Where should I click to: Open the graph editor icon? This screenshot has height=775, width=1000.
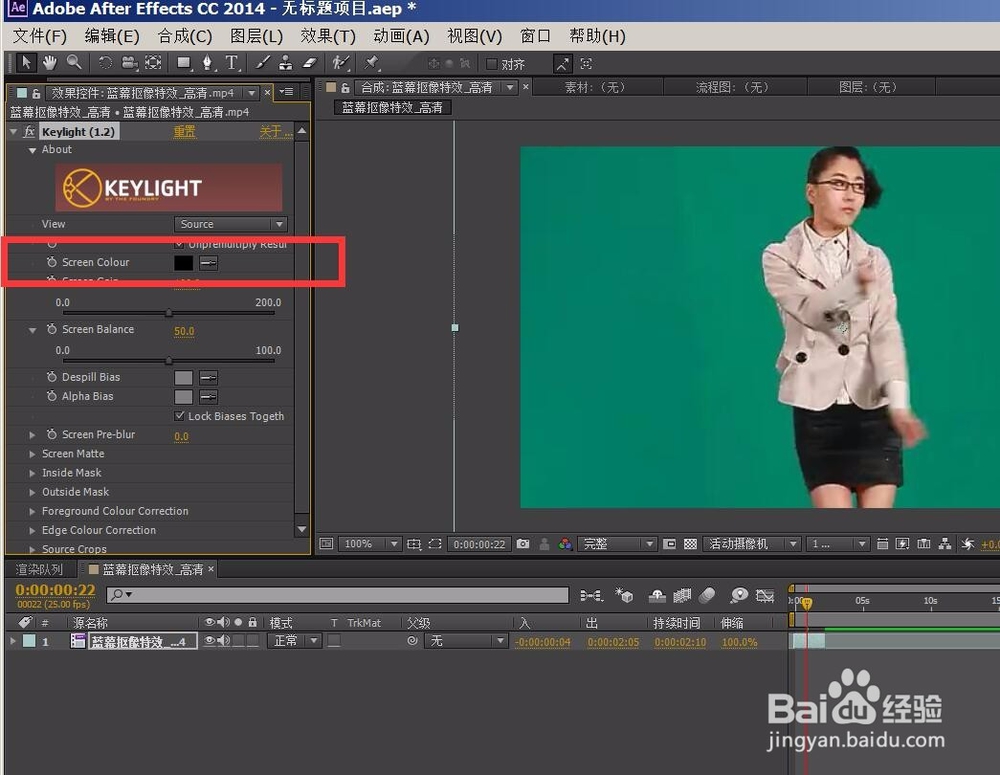point(765,596)
